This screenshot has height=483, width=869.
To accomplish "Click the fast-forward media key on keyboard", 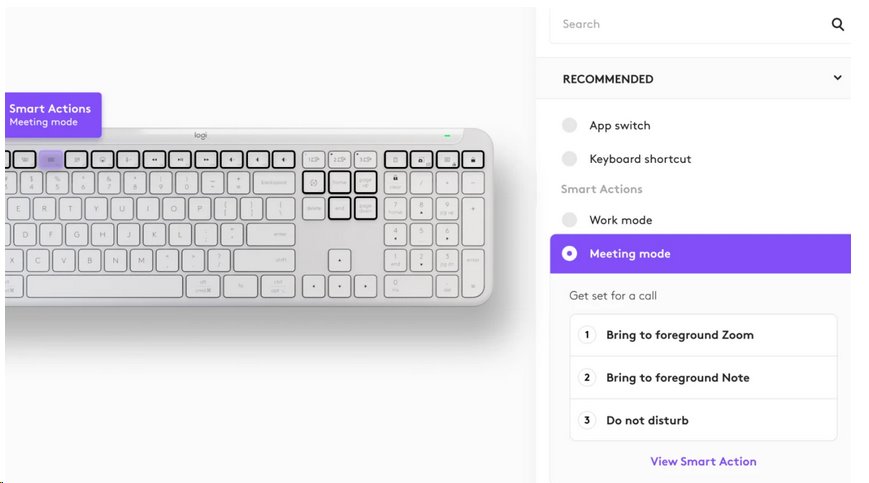I will coord(205,159).
